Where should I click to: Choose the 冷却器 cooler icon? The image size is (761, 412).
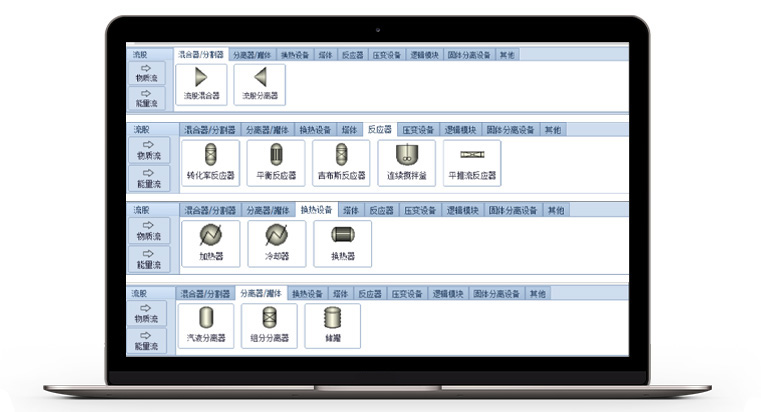click(275, 242)
